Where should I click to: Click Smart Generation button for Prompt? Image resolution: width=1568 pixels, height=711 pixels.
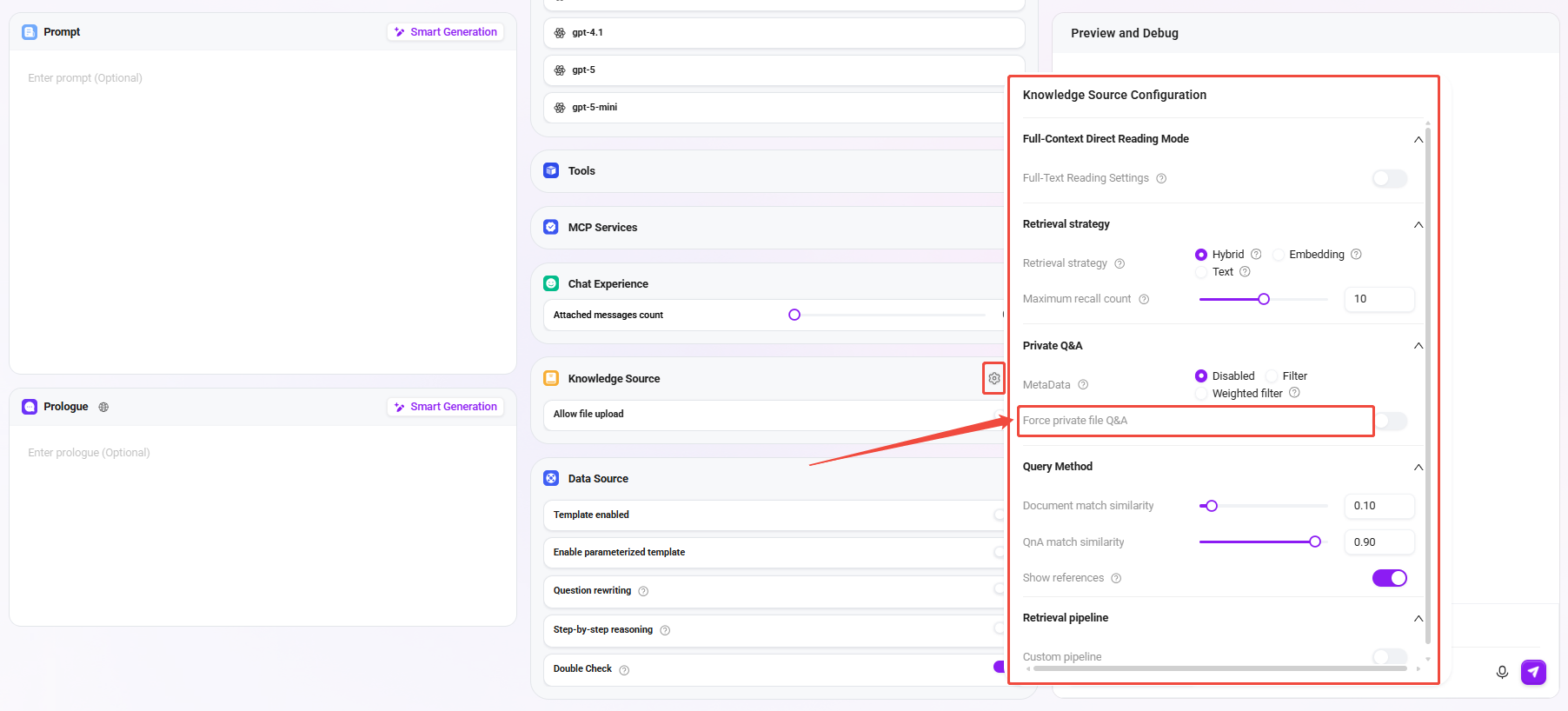coord(445,32)
